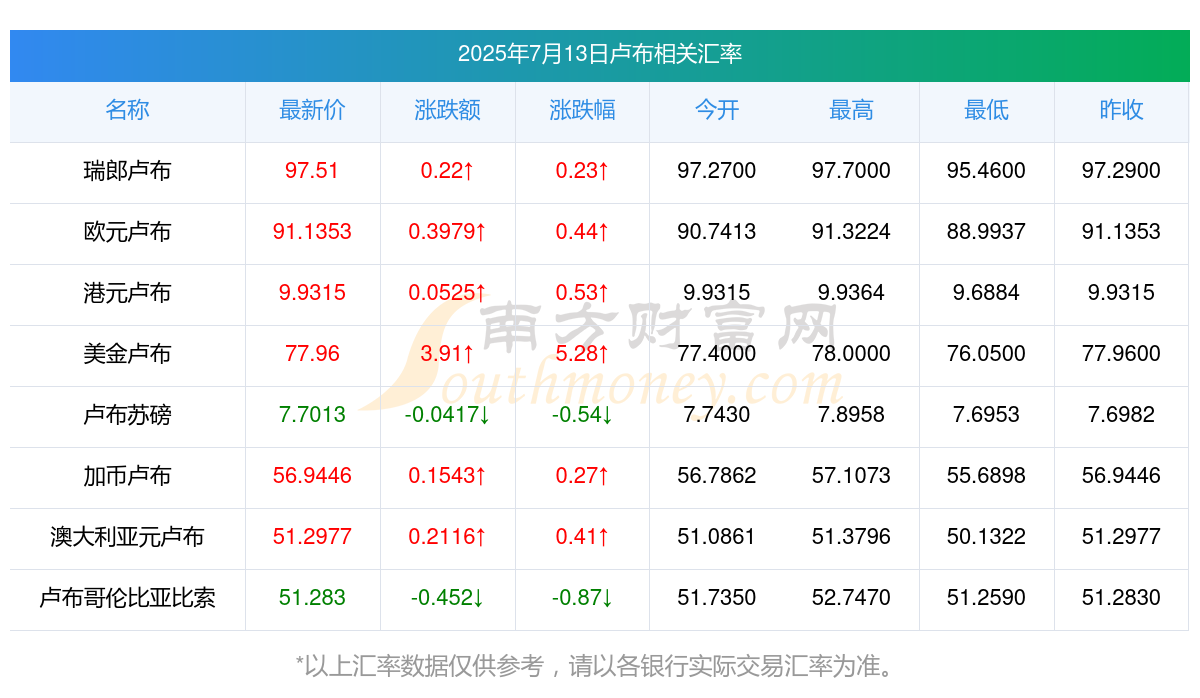
Task: Click change amount 3.91↑ in 美金卢布 row
Action: click(x=447, y=354)
